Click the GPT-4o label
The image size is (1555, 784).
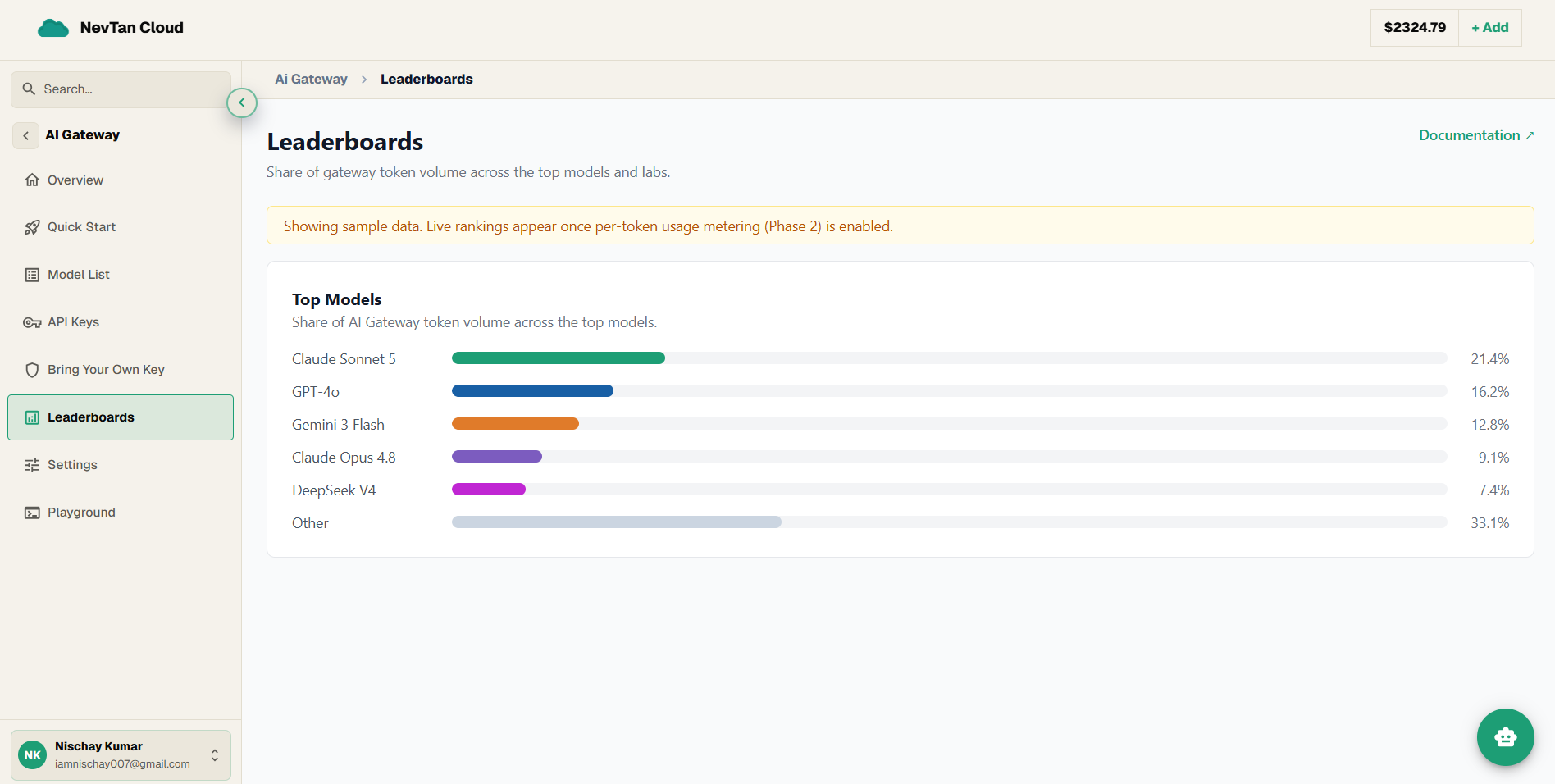click(316, 392)
